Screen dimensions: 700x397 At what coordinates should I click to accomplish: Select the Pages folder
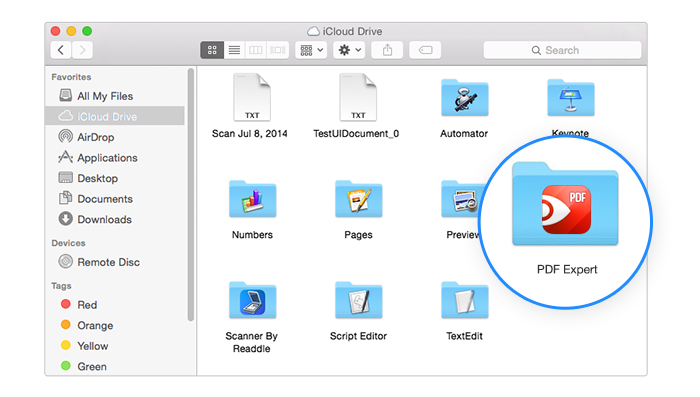[x=358, y=199]
